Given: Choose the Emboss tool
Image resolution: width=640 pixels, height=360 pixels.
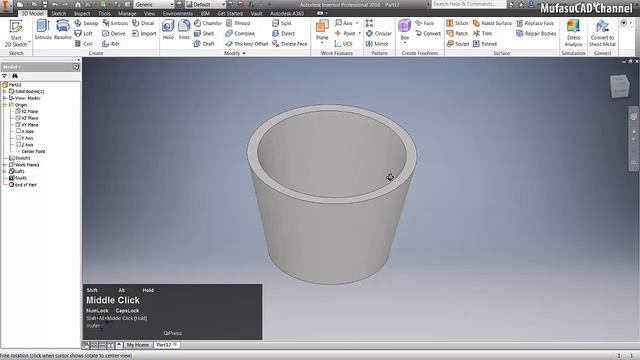Looking at the screenshot, I should [115, 23].
